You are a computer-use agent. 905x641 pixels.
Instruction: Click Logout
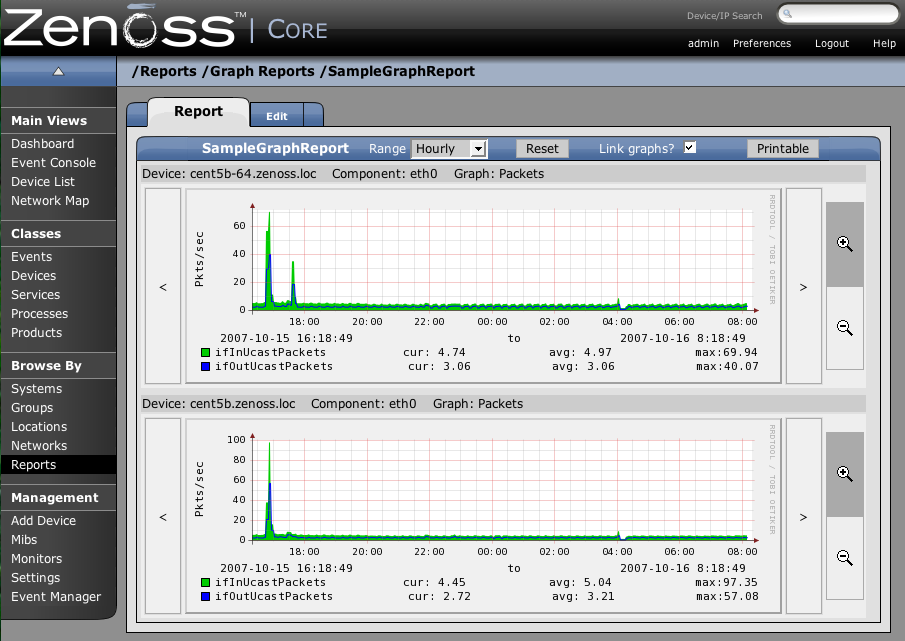click(x=832, y=43)
